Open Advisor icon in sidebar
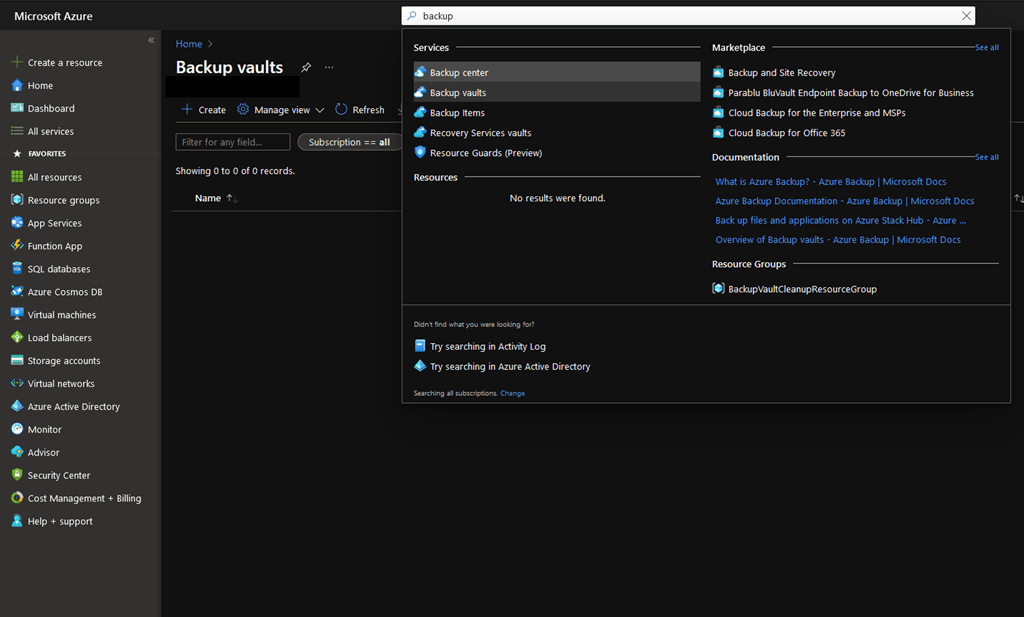This screenshot has height=617, width=1024. pyautogui.click(x=17, y=452)
